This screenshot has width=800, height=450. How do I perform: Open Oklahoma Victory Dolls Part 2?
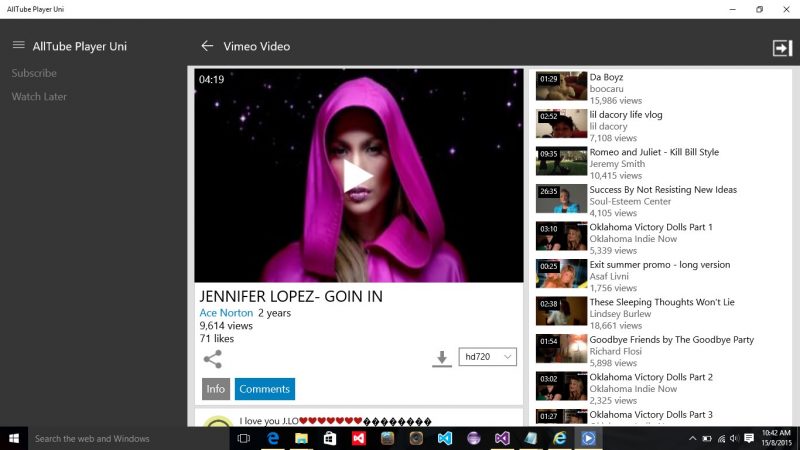click(651, 377)
